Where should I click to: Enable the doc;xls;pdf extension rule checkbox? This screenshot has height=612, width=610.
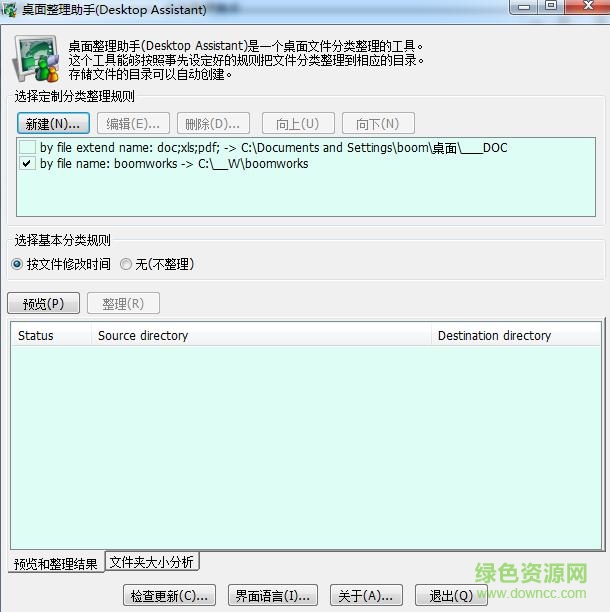[27, 148]
